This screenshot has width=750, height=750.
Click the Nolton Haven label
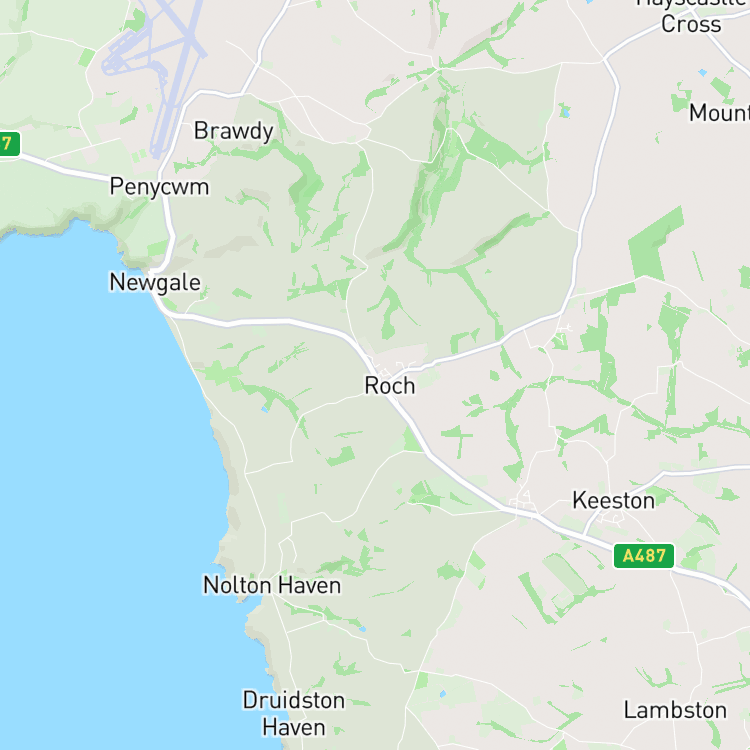tap(272, 585)
